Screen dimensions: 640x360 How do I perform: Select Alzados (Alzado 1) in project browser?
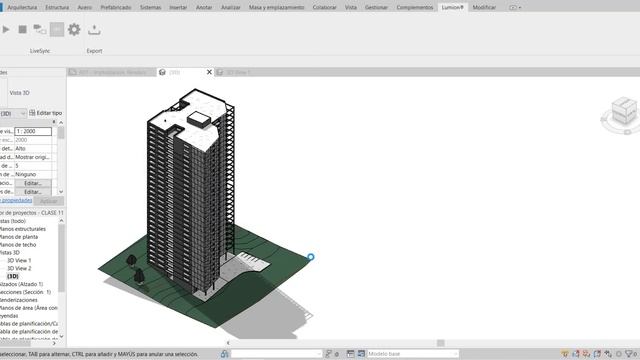[21, 284]
